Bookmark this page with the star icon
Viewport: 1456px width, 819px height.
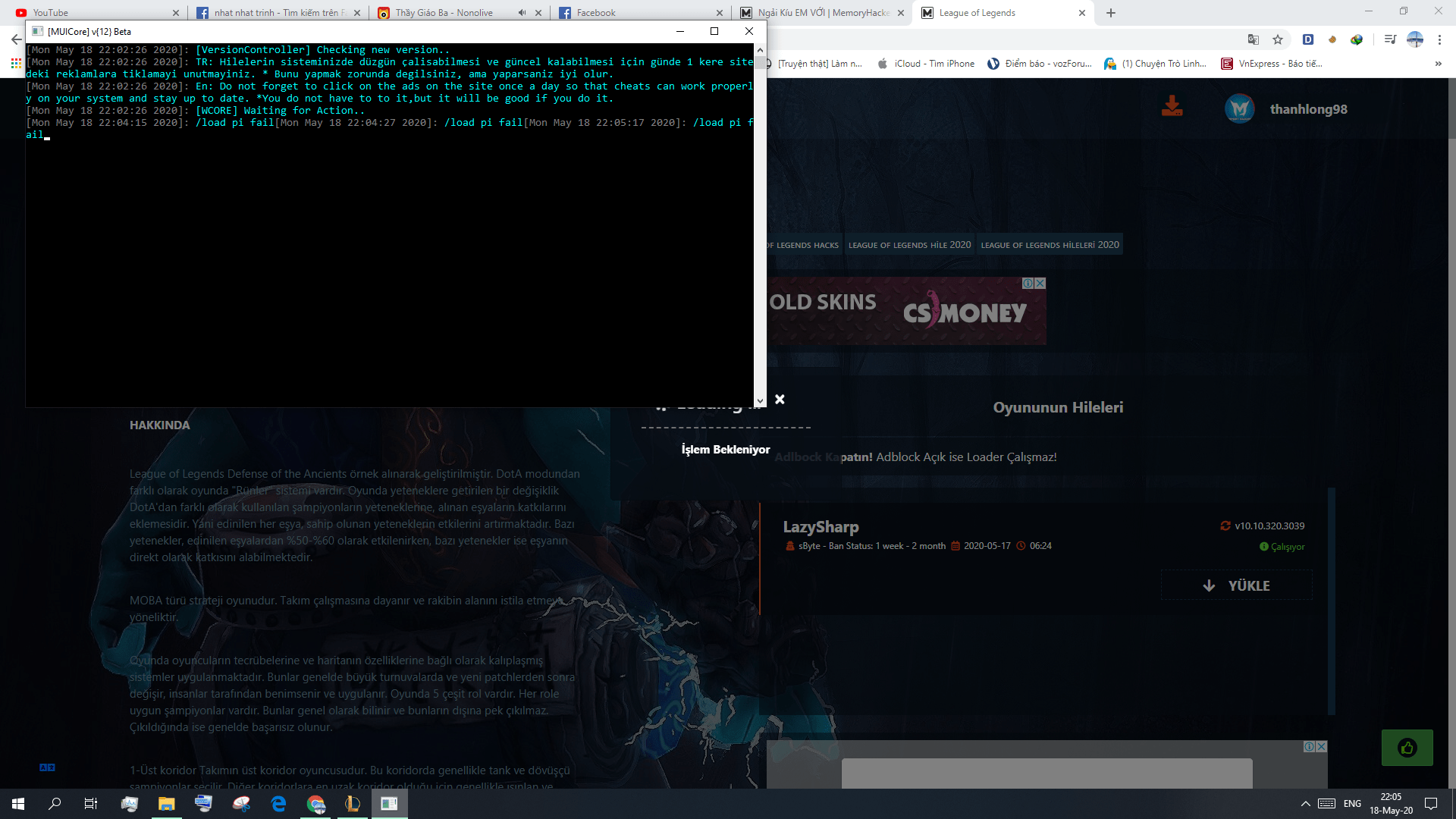1278,39
